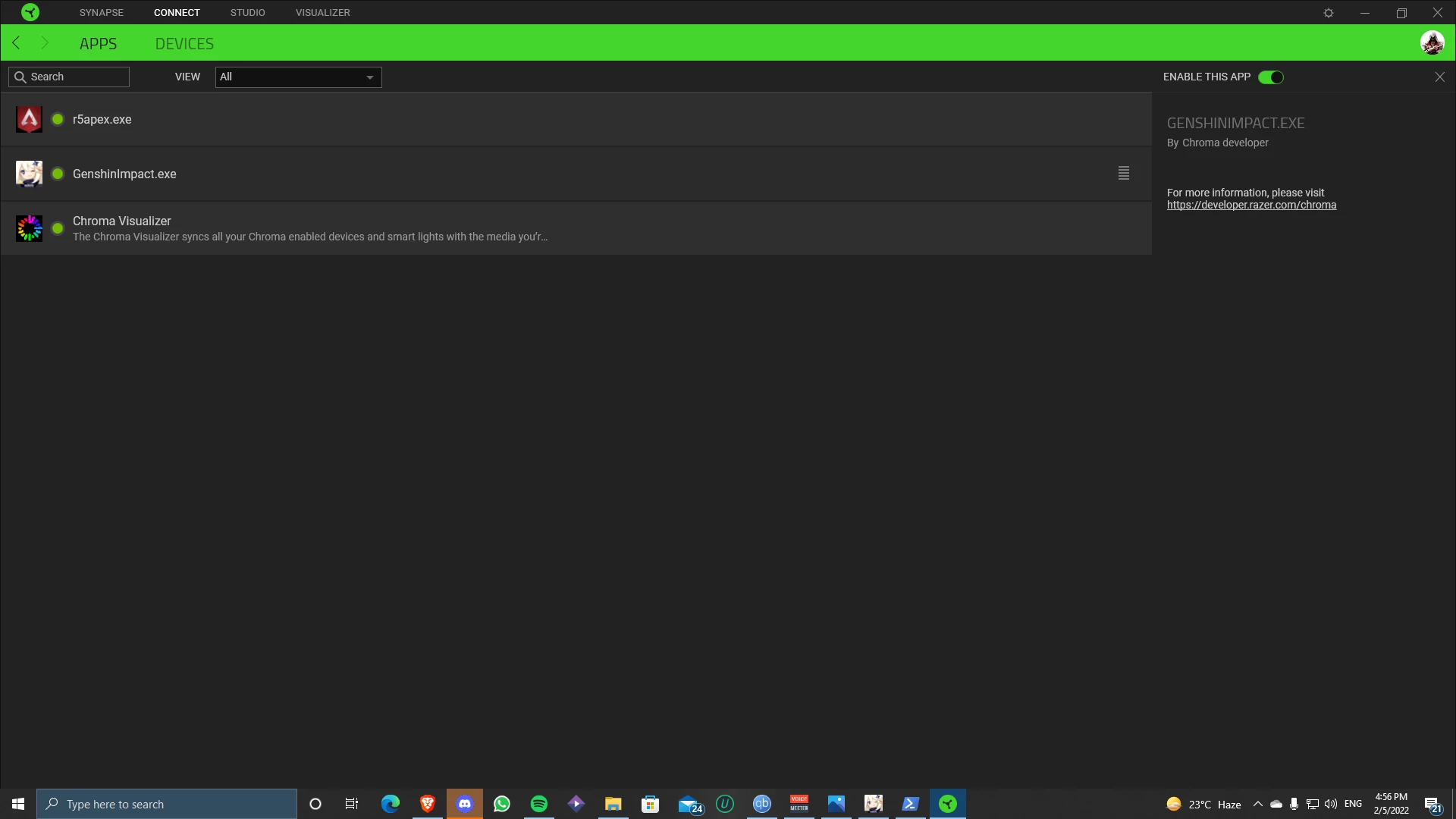This screenshot has width=1456, height=819.
Task: Toggle the Enable This App switch
Action: (x=1271, y=77)
